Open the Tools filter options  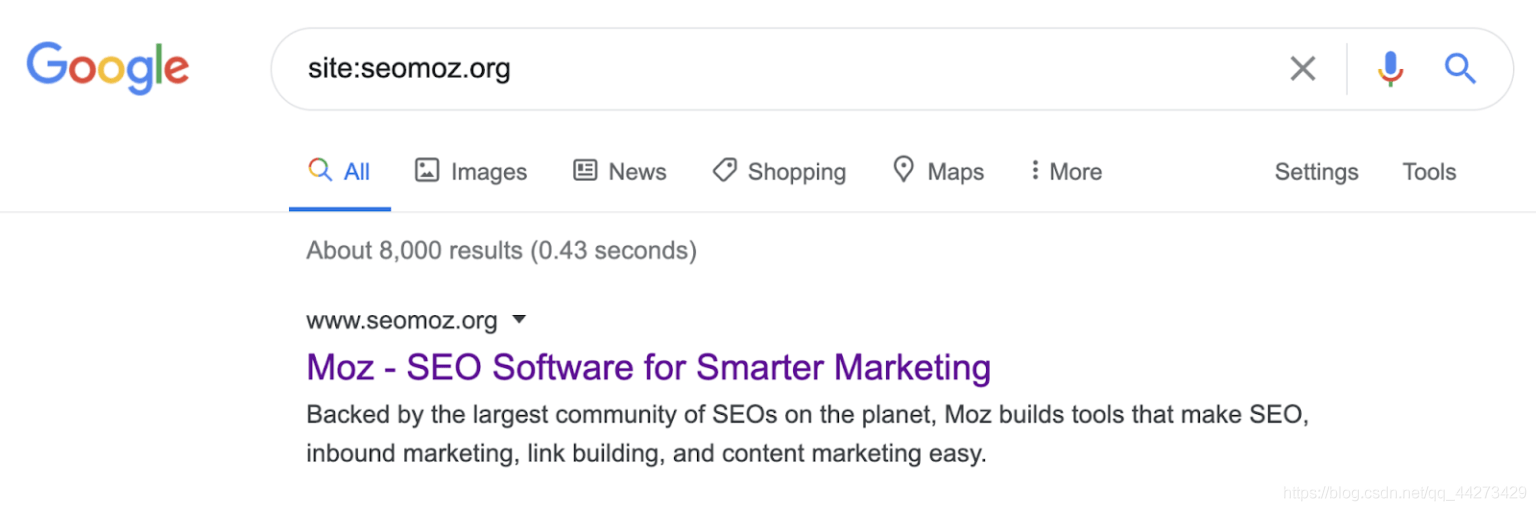[x=1429, y=172]
